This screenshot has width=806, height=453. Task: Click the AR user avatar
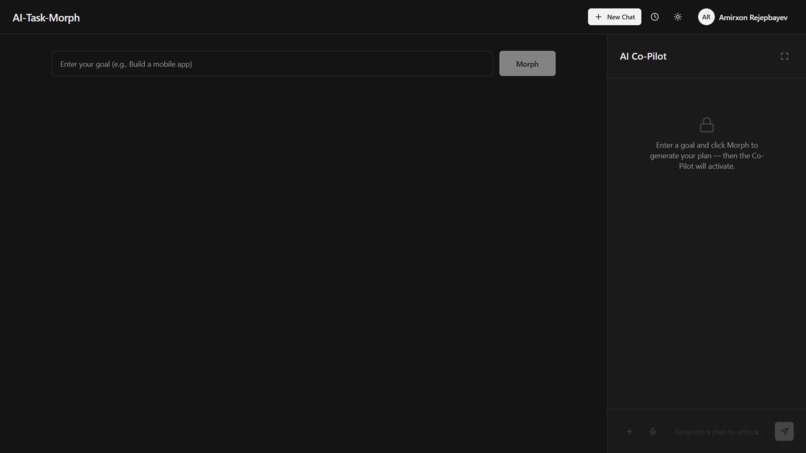pos(706,17)
